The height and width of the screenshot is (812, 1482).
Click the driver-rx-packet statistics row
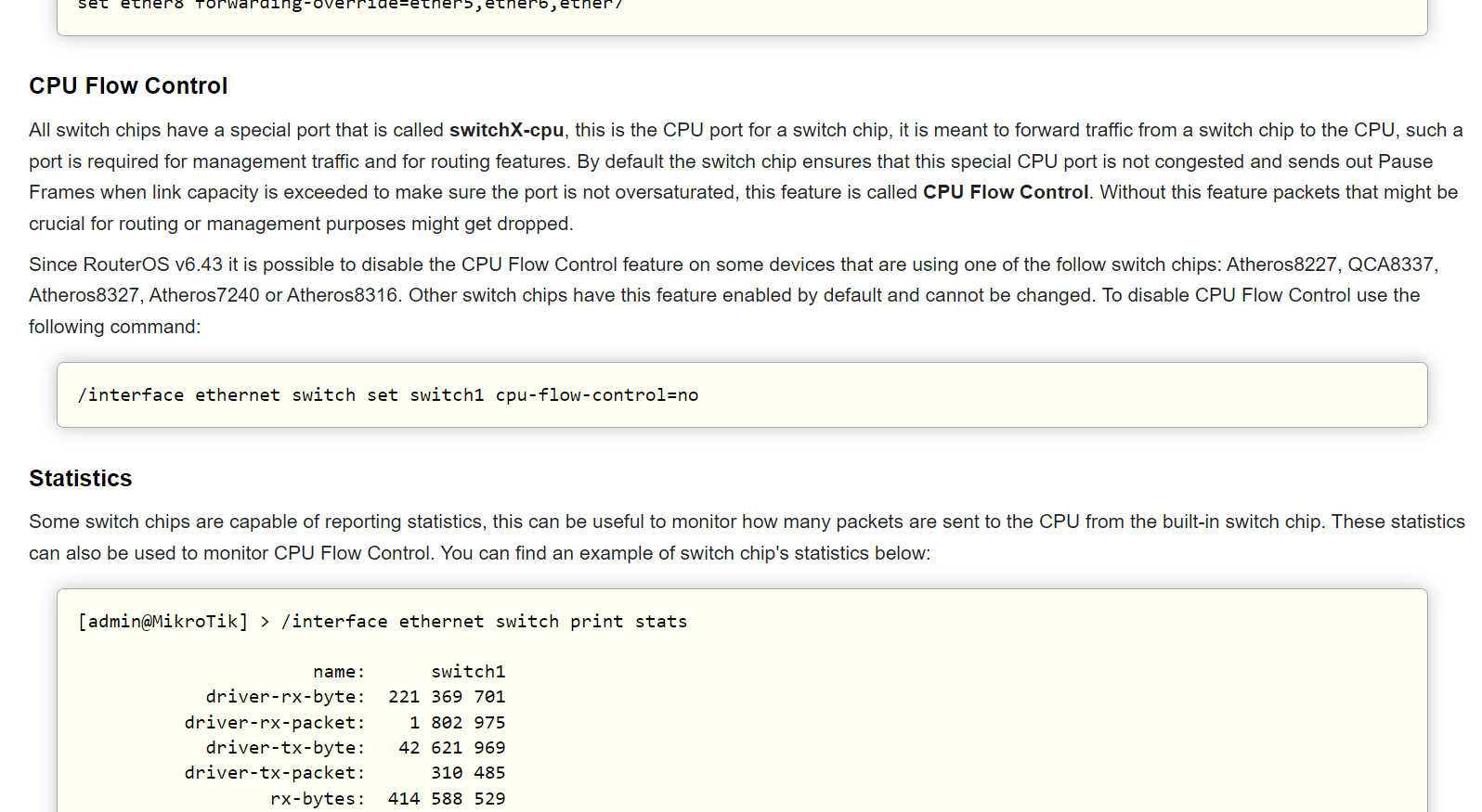coord(344,723)
